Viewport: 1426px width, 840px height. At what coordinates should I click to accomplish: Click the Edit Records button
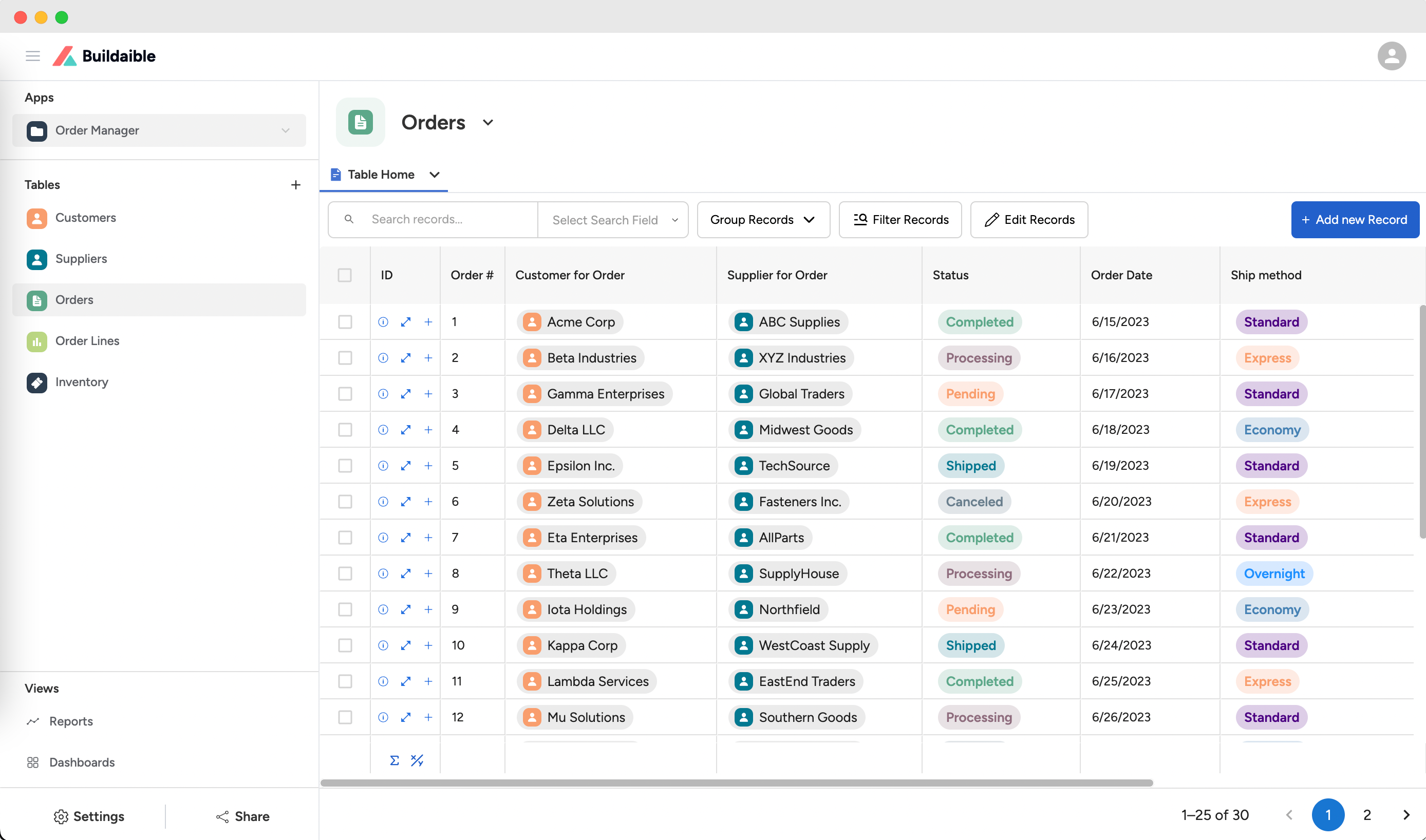1028,220
